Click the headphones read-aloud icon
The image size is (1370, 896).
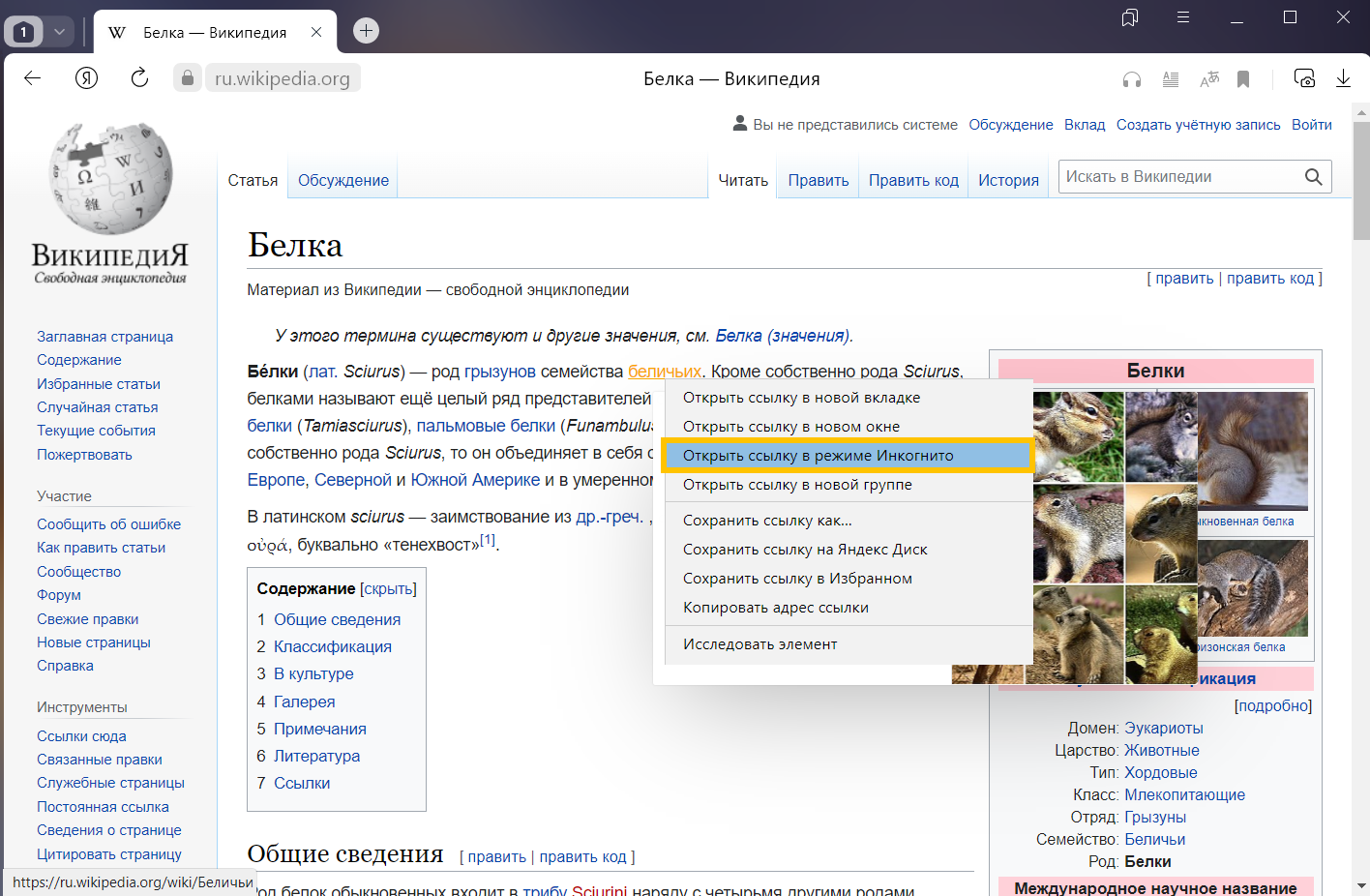click(1131, 79)
